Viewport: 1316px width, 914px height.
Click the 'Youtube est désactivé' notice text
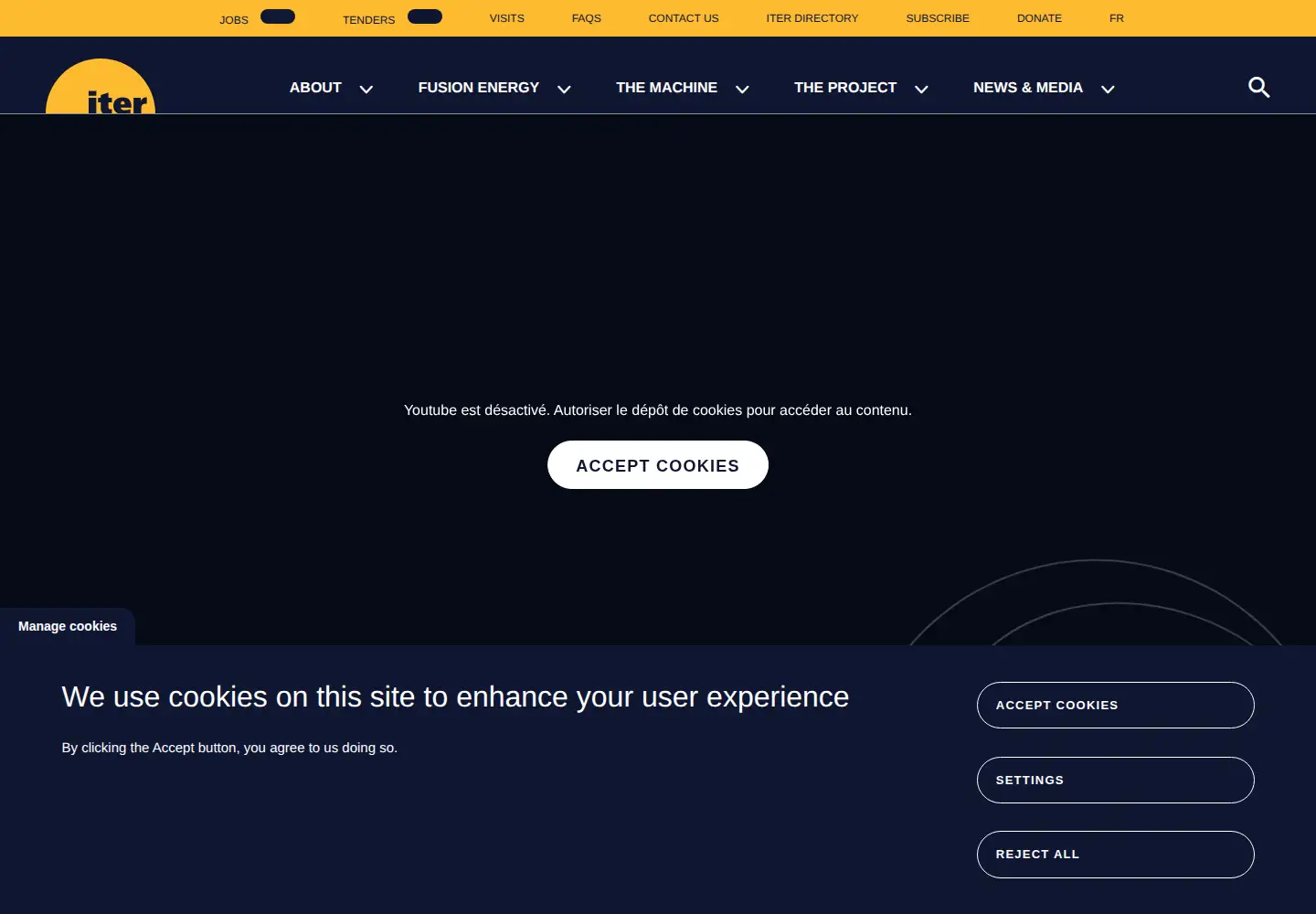pyautogui.click(x=658, y=410)
